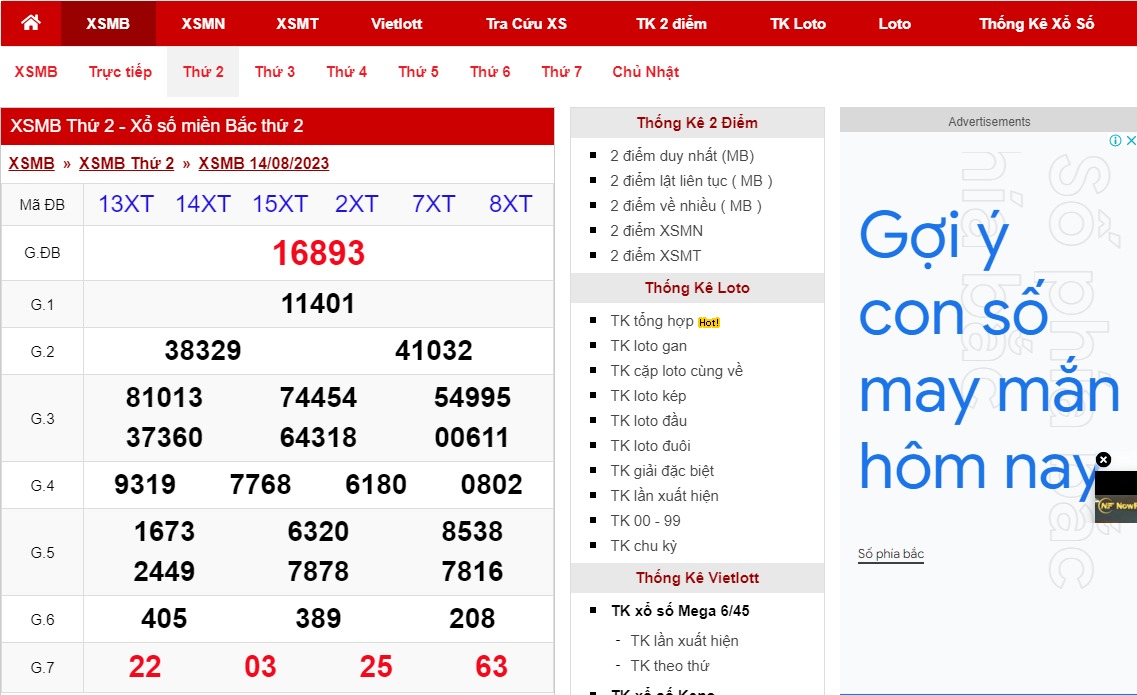Open 2 điểm duy nhất (MB) link
Viewport: 1137px width, 695px height.
682,156
